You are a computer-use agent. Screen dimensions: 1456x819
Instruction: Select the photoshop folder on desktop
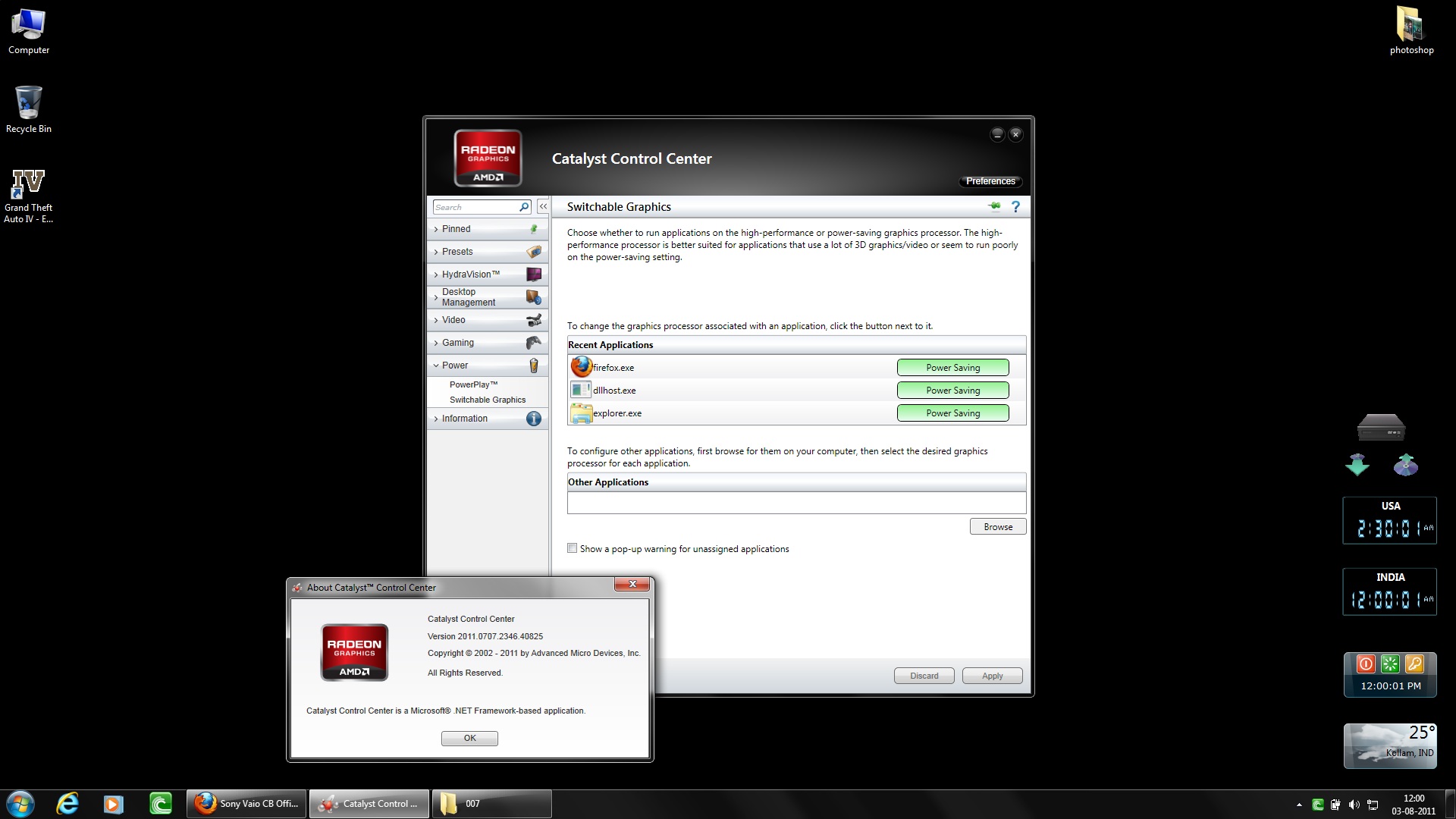tap(1411, 30)
